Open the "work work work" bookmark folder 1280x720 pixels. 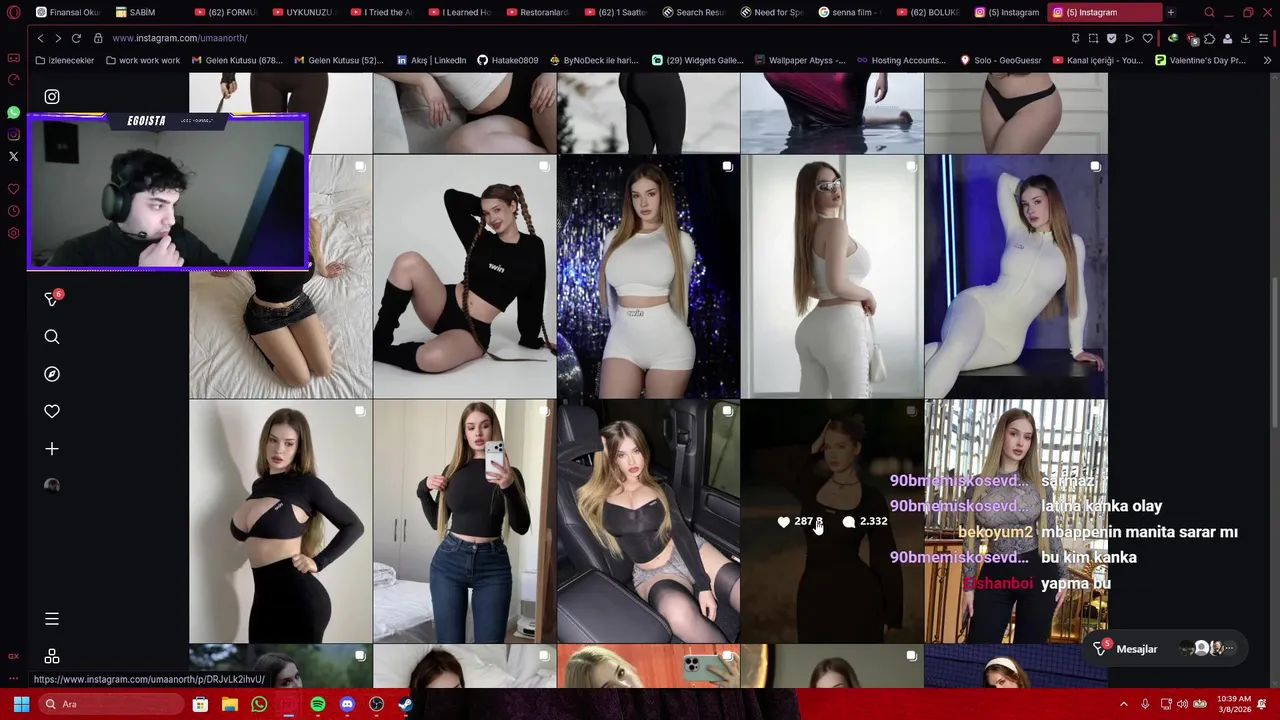142,60
